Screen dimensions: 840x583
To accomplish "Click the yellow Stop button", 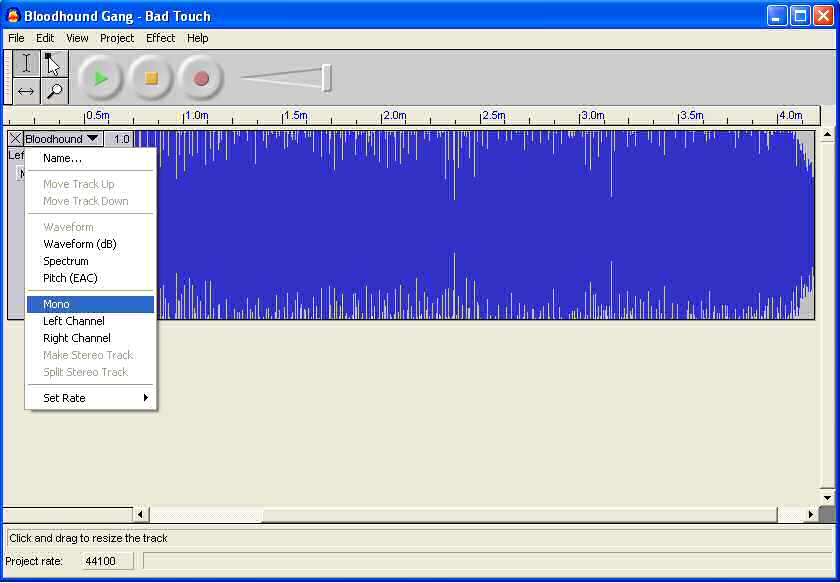I will pos(151,79).
